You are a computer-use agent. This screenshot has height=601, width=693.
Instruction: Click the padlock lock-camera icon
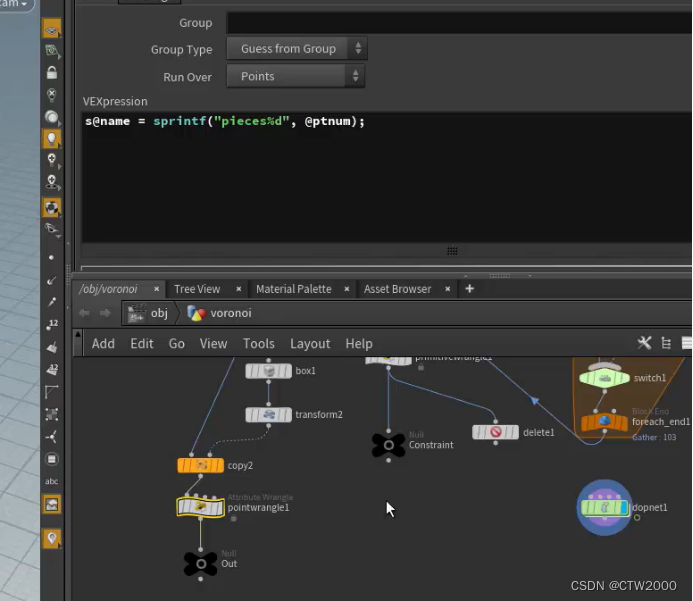pyautogui.click(x=51, y=72)
